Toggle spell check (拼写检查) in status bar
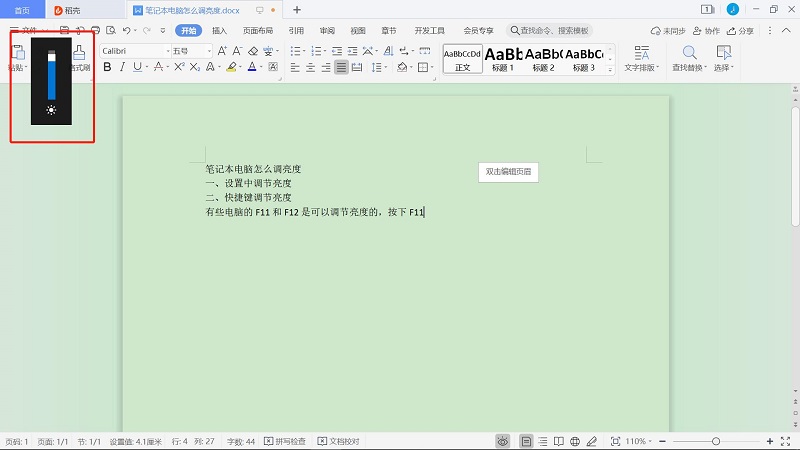Screen dimensions: 800x450 287,441
